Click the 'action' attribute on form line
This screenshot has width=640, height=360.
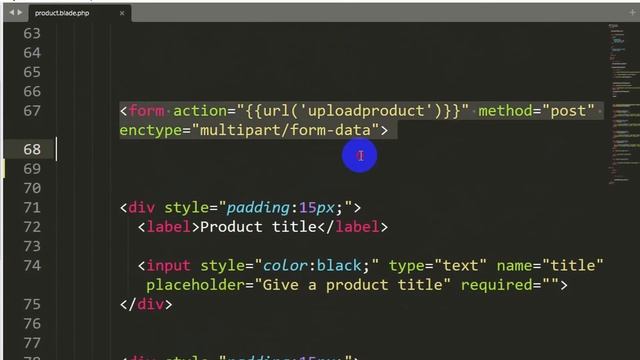200,111
